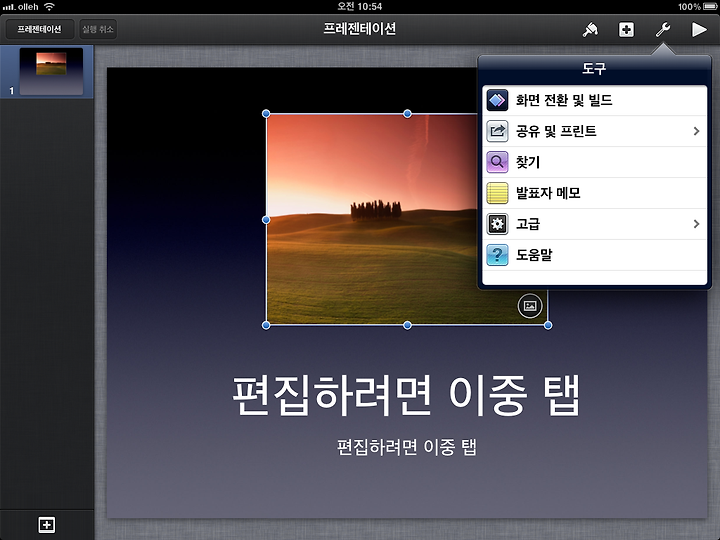Click the transitions and builds diamond icon
This screenshot has width=720, height=540.
click(x=497, y=100)
